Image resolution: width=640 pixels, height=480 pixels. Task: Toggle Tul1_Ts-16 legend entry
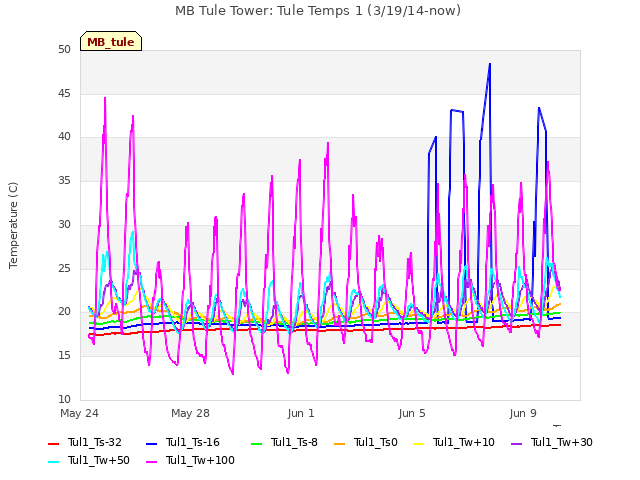pyautogui.click(x=183, y=442)
